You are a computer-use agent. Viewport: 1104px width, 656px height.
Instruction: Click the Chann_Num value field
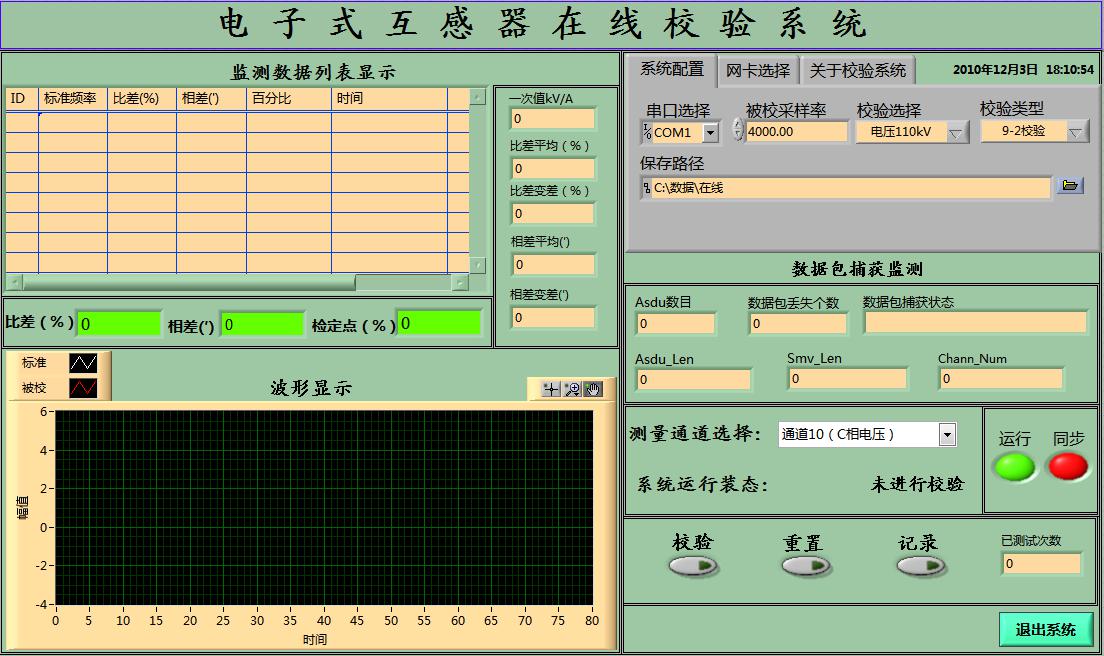[x=1000, y=379]
